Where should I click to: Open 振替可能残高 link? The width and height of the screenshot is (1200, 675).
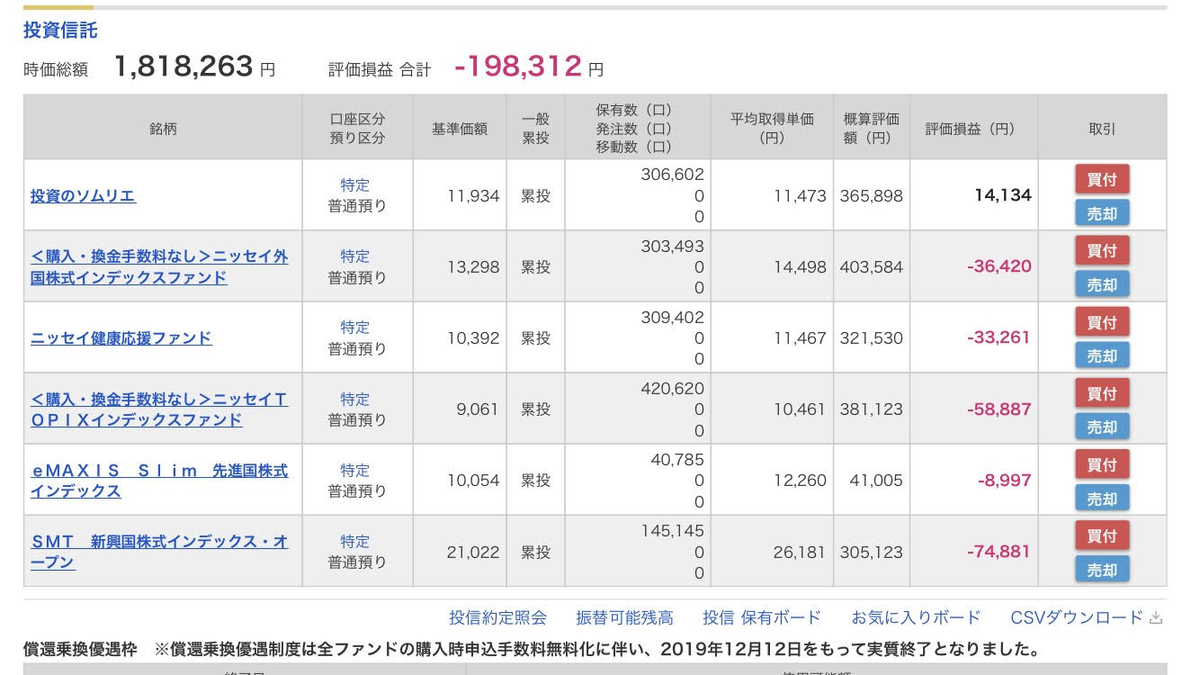(x=625, y=618)
